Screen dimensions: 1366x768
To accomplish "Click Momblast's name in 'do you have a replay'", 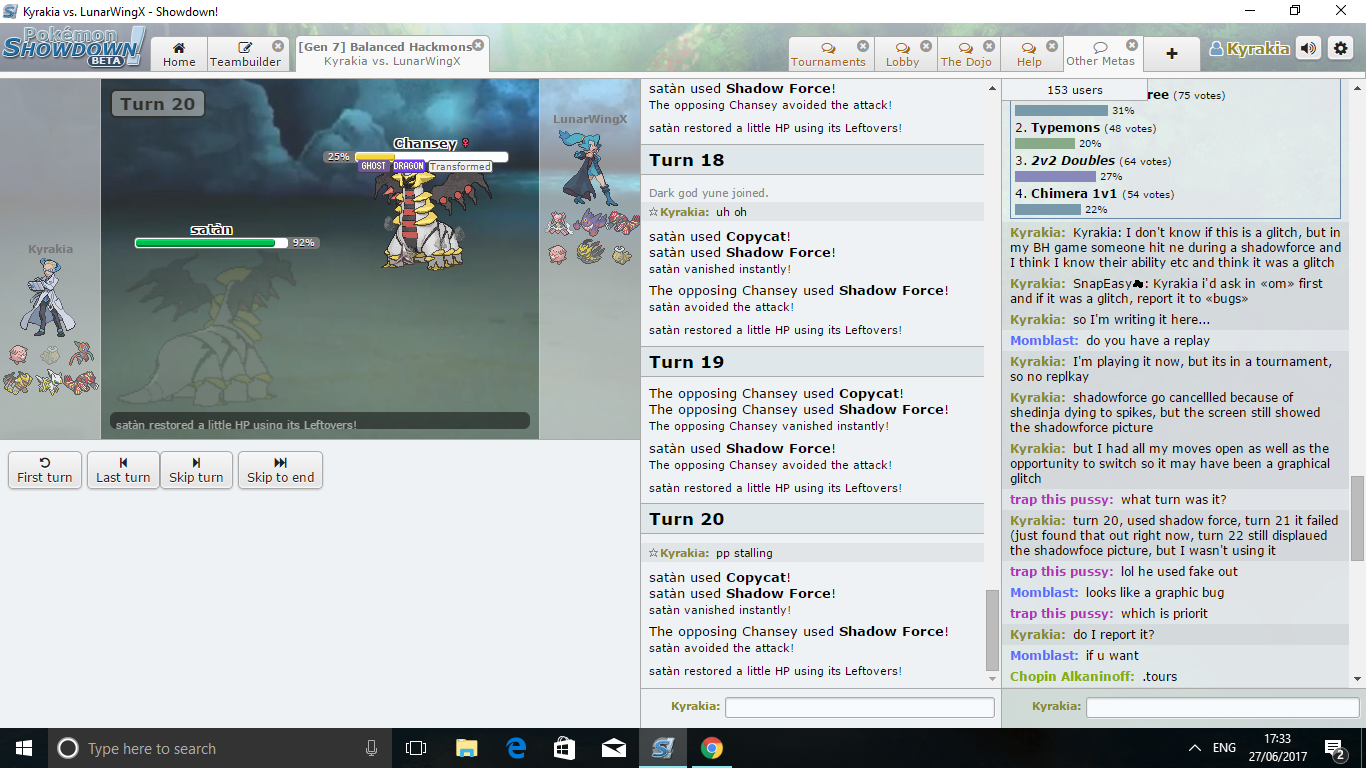I will (1043, 341).
